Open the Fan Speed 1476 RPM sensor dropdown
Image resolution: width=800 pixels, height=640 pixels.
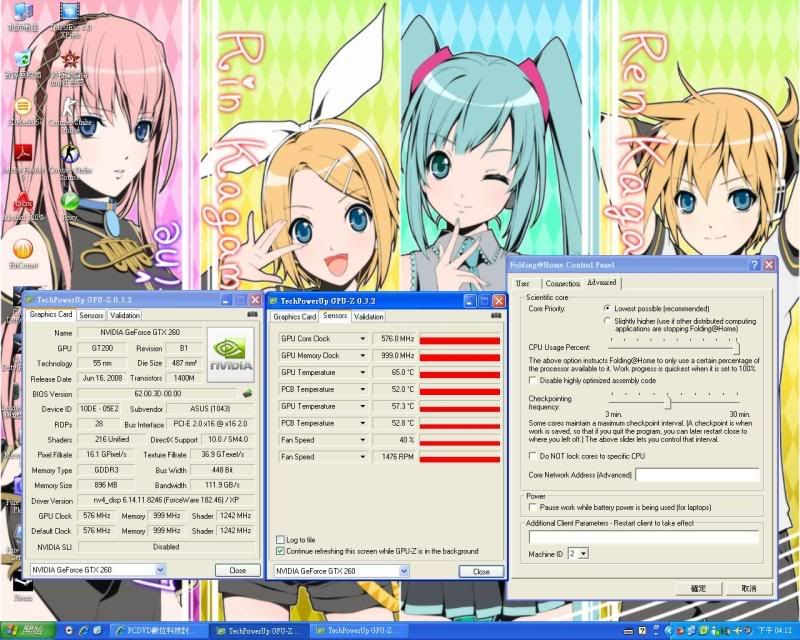(x=362, y=457)
